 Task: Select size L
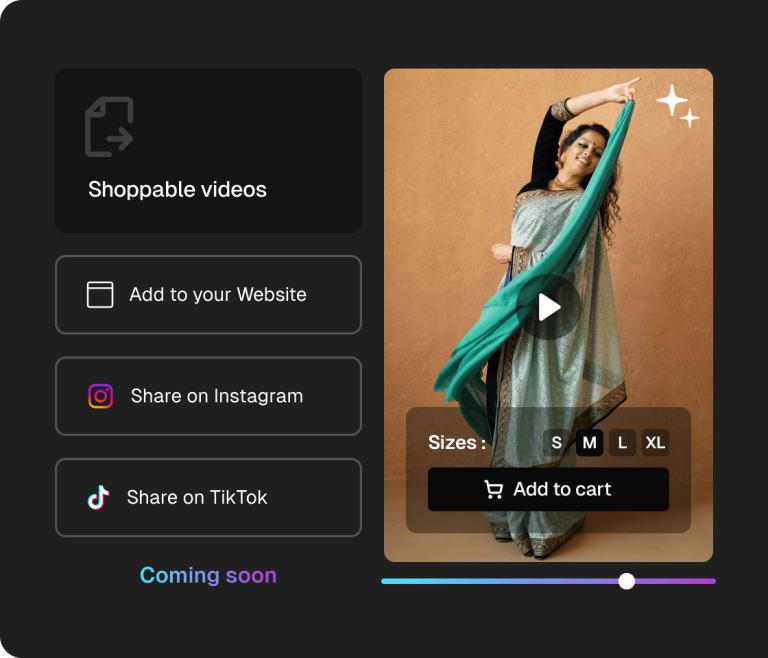pyautogui.click(x=622, y=443)
